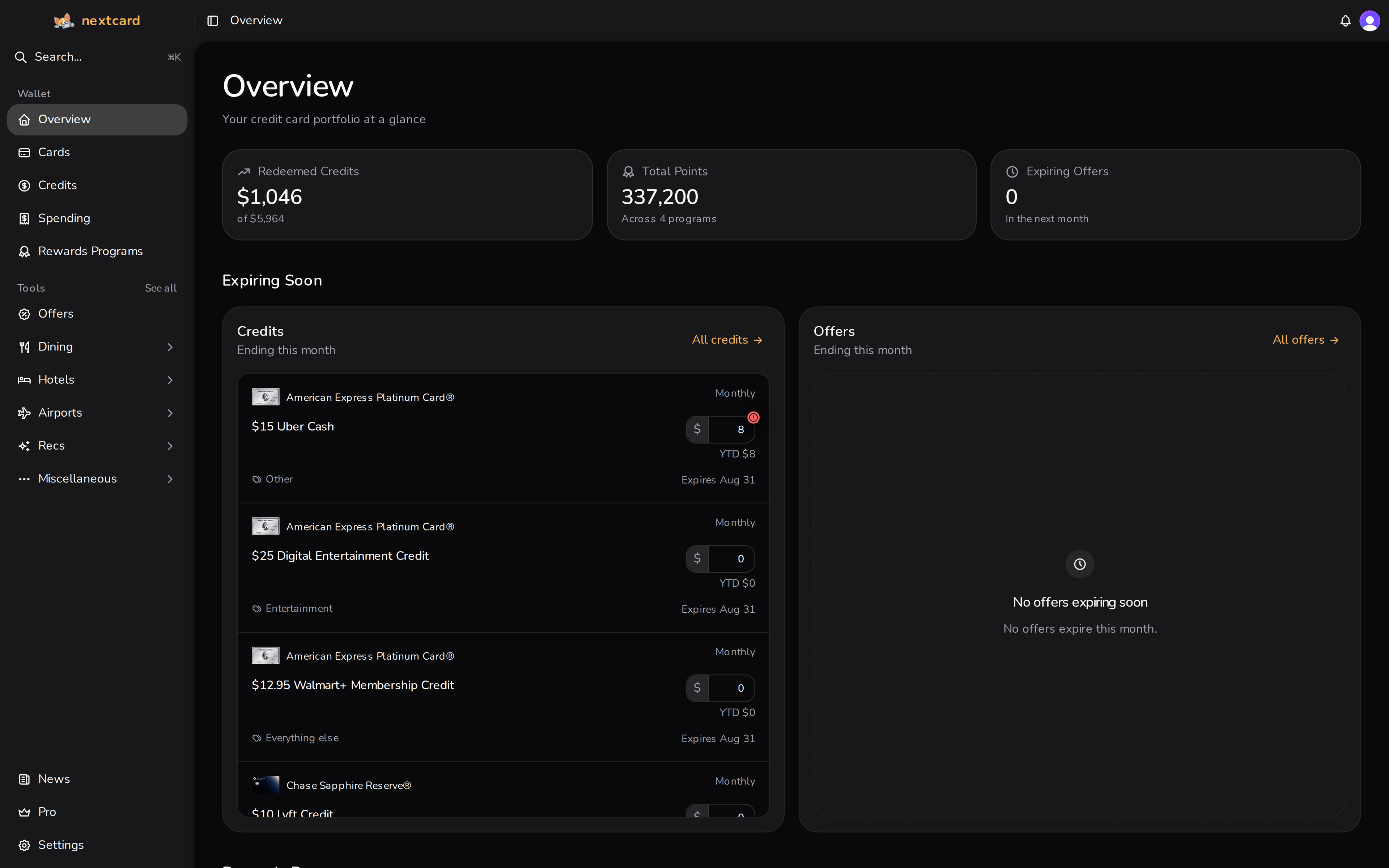Click the Overview breadcrumb in header
The width and height of the screenshot is (1389, 868).
pyautogui.click(x=256, y=21)
